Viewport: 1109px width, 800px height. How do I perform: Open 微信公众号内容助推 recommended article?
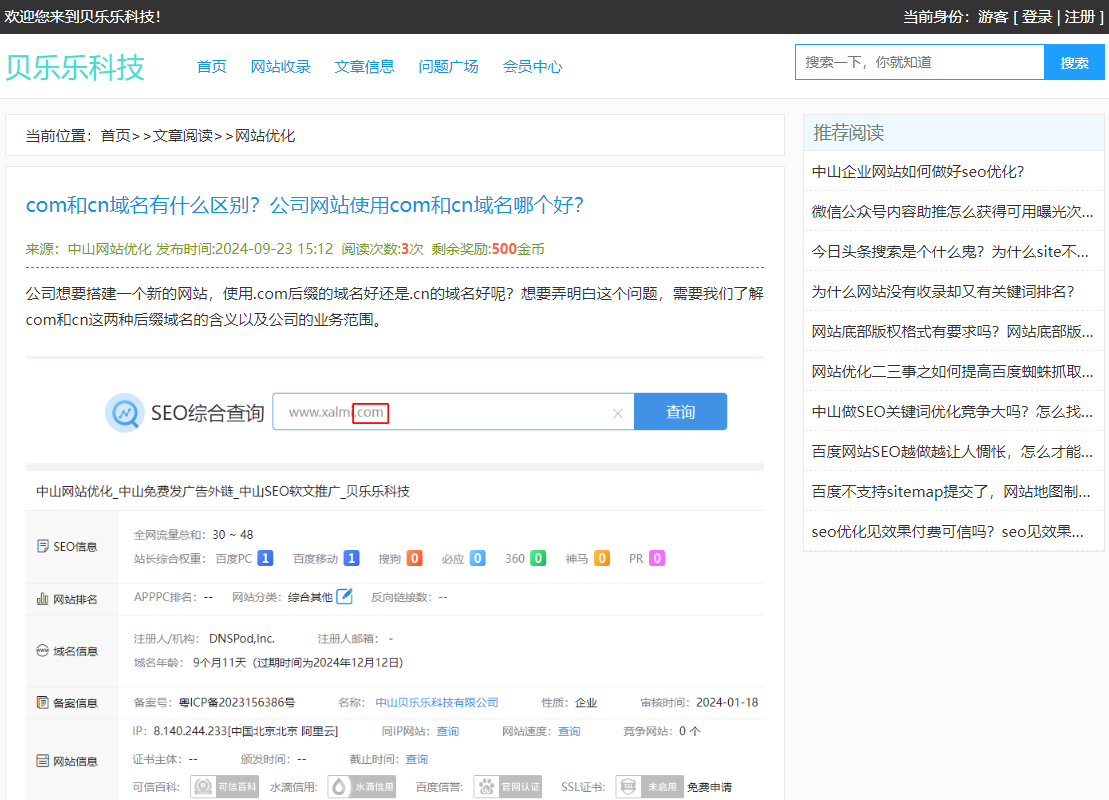click(952, 211)
